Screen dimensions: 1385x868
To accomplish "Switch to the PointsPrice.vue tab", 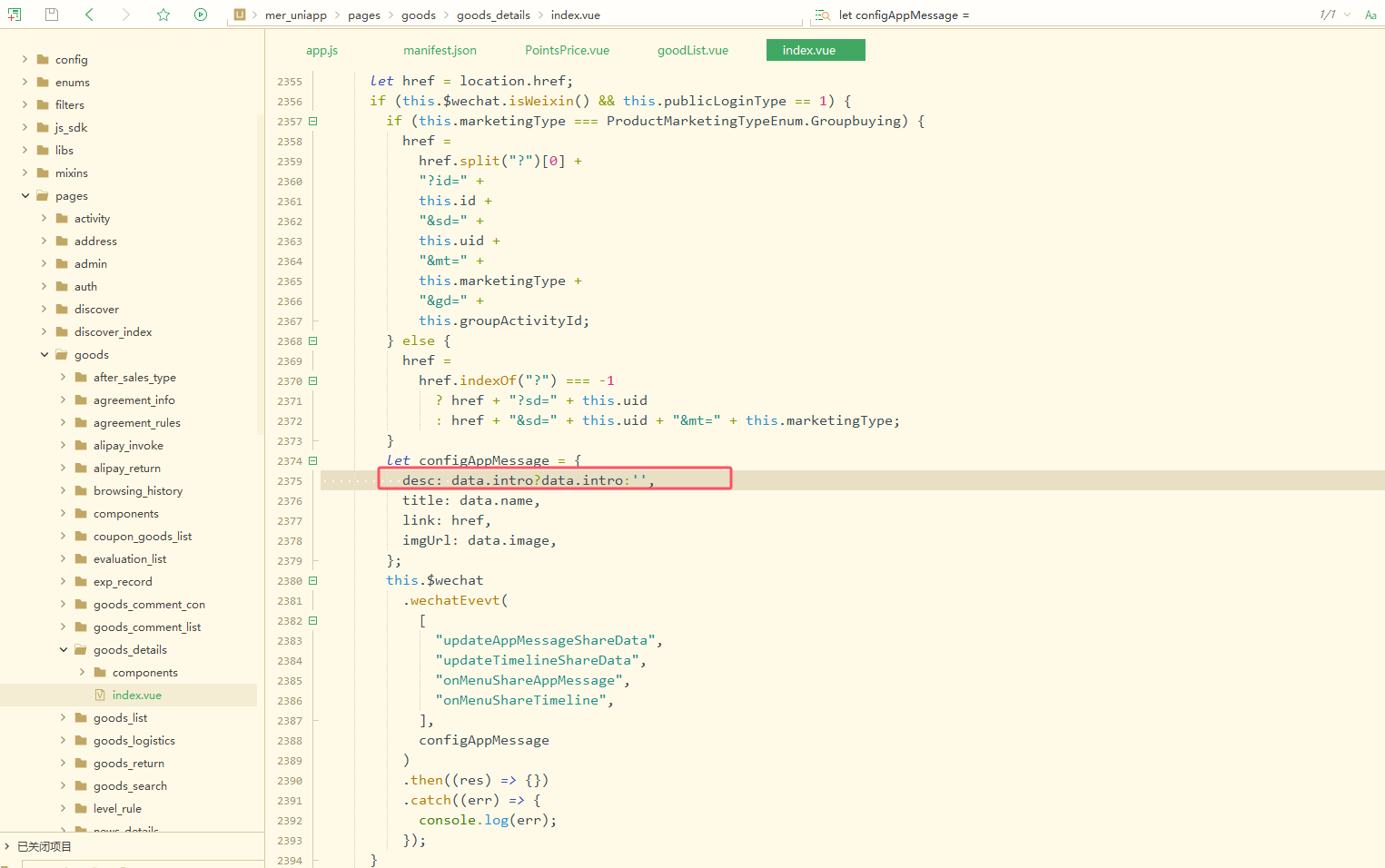I will pyautogui.click(x=567, y=50).
